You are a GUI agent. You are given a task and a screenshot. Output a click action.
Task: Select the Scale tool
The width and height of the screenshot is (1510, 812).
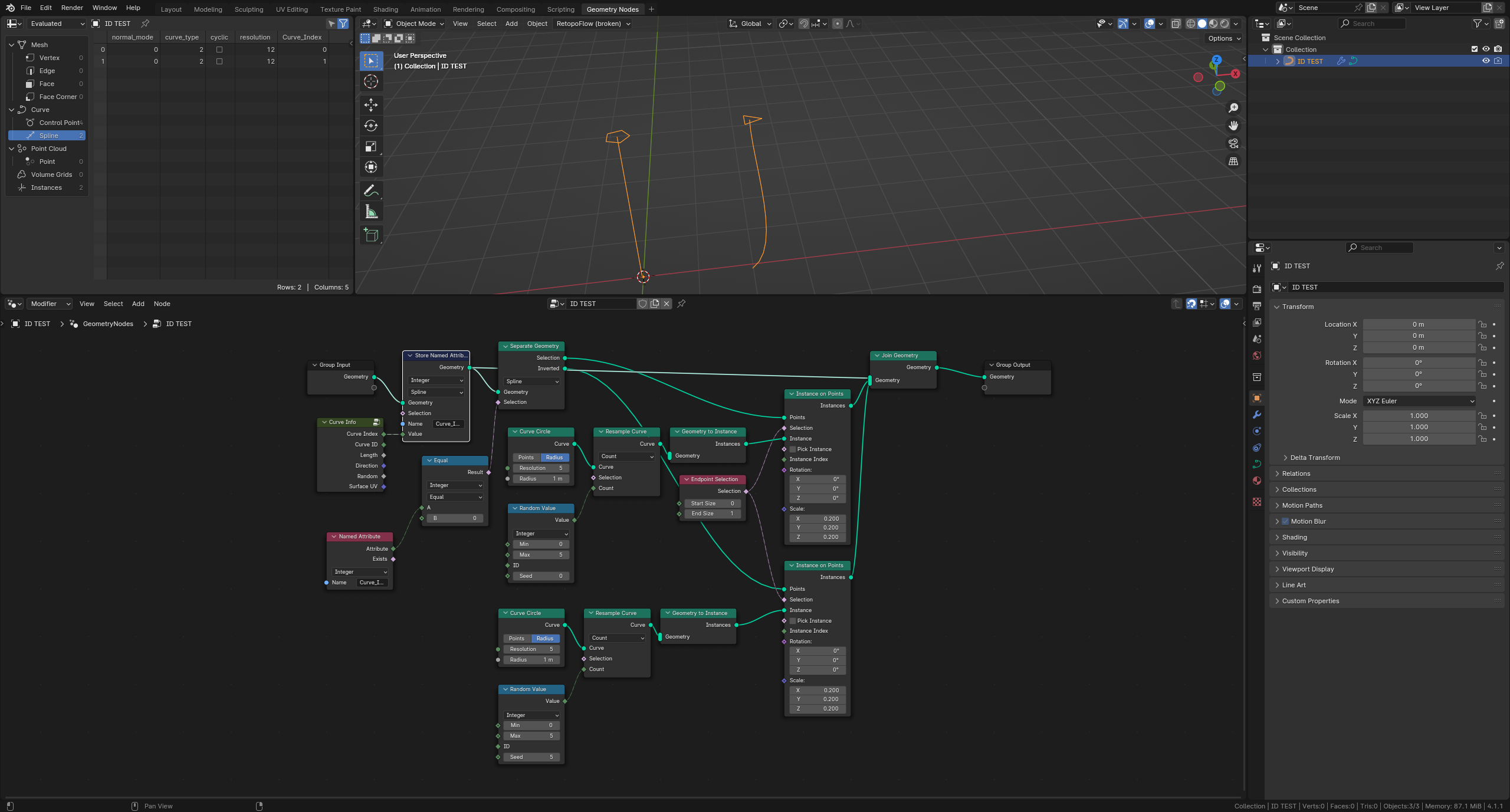click(x=371, y=146)
